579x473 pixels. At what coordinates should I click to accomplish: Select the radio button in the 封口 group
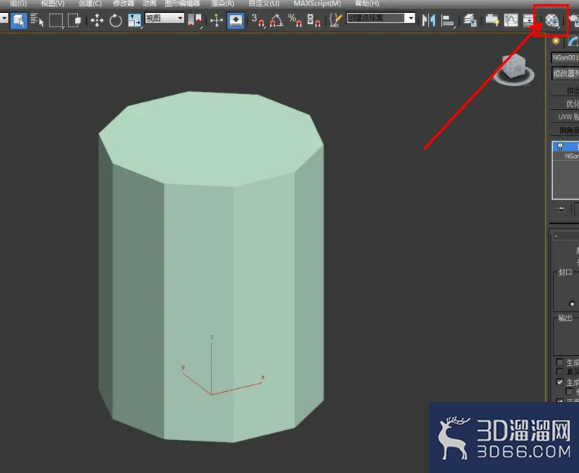[x=572, y=304]
